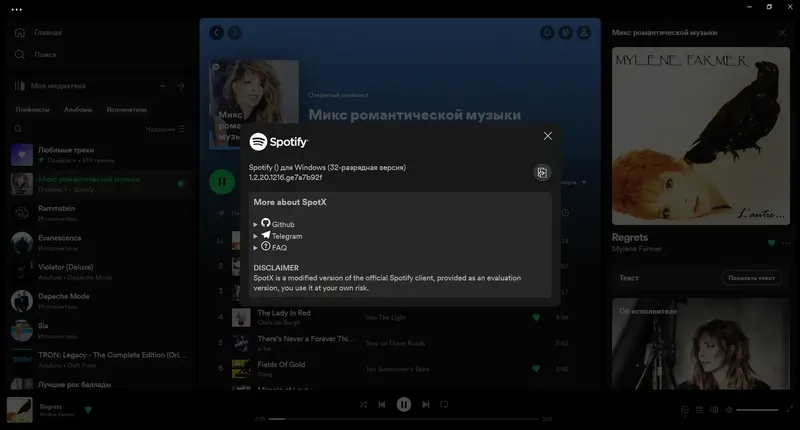800x430 pixels.
Task: Unlike Fields Of Gold heart
Action: point(536,368)
